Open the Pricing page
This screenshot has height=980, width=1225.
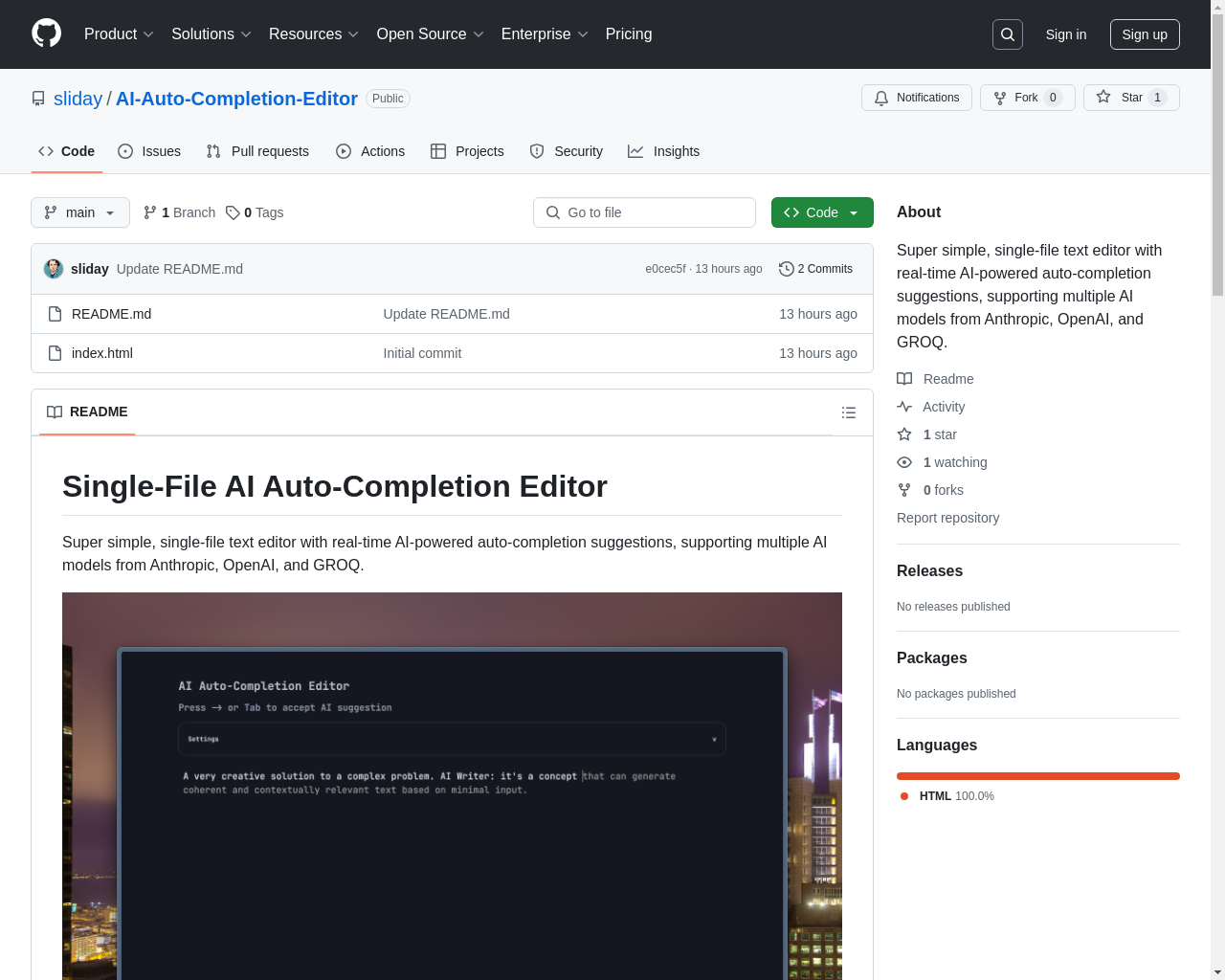coord(629,34)
